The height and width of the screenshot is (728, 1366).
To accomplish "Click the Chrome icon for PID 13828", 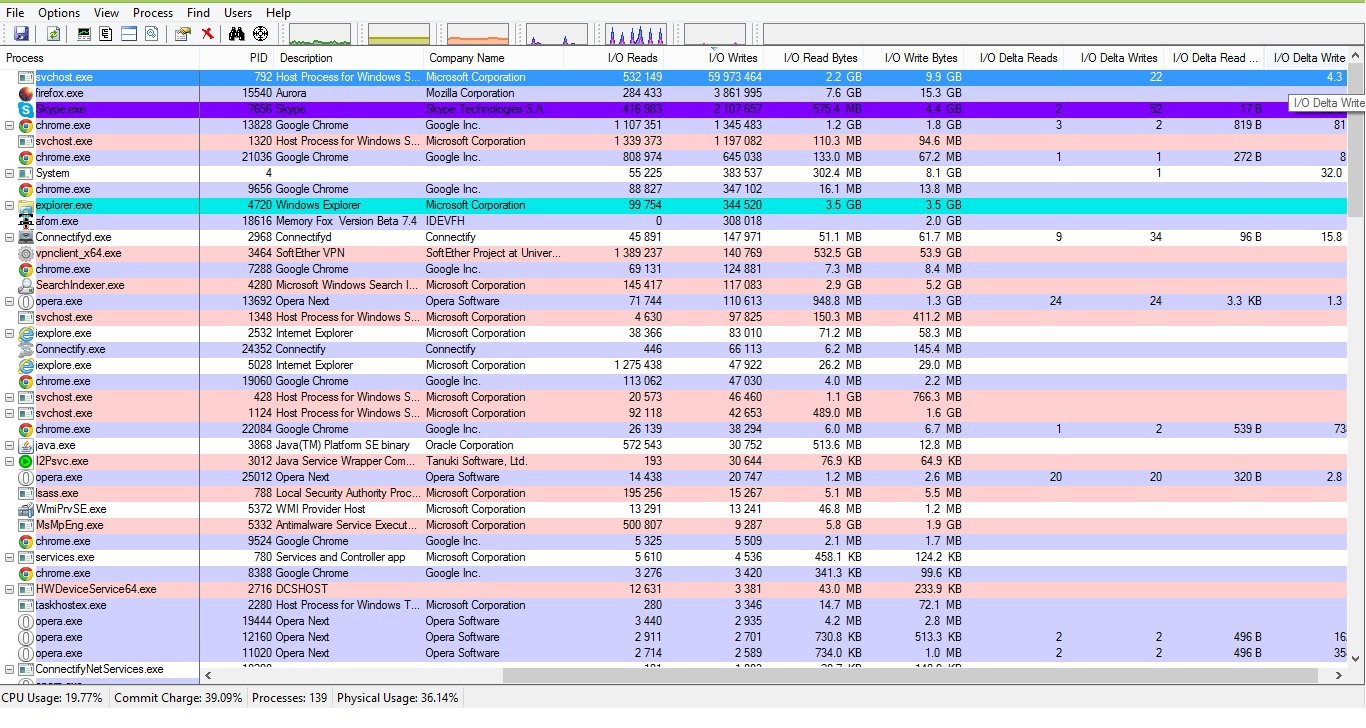I will pos(26,125).
